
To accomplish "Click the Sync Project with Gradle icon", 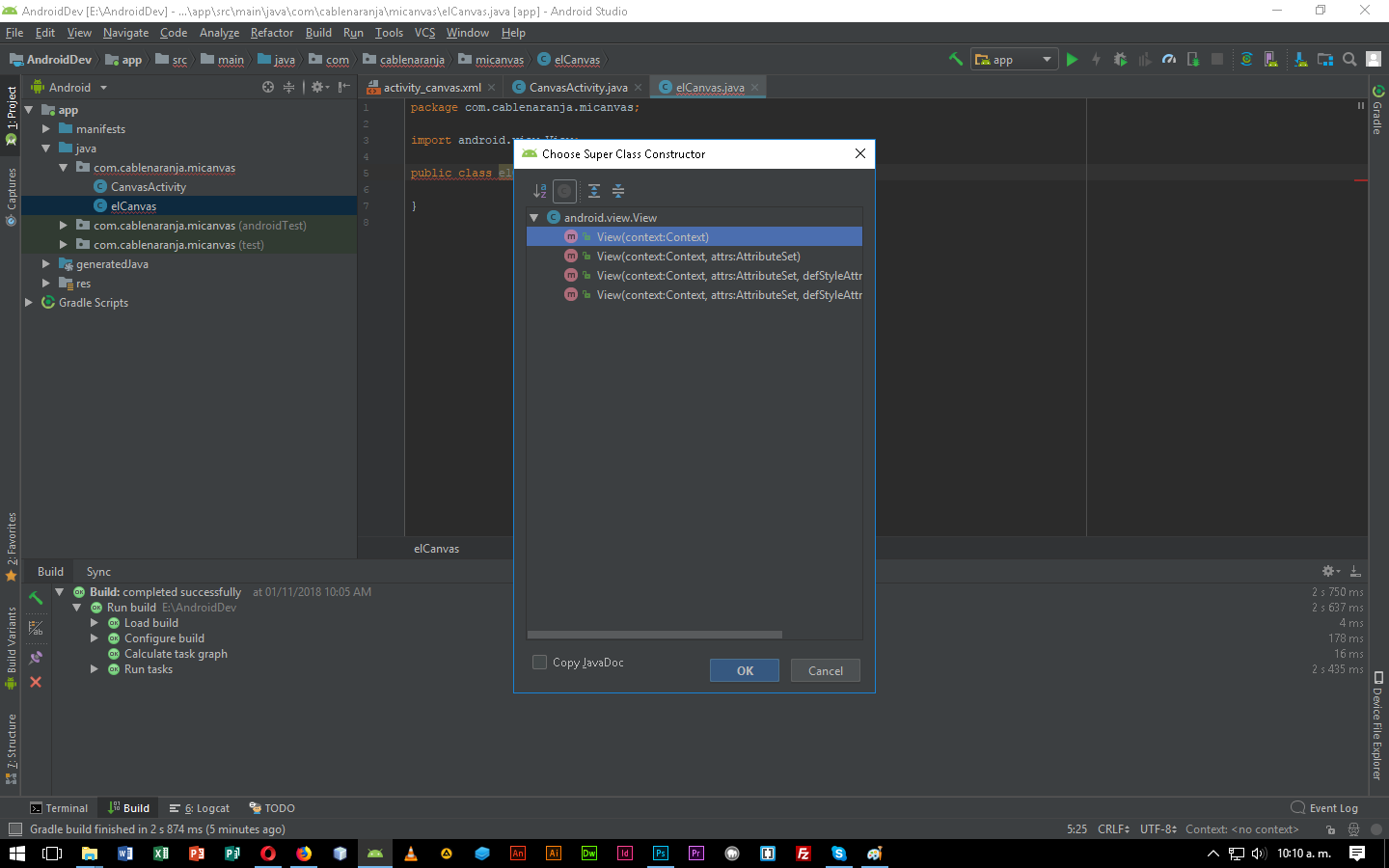I will click(x=1246, y=59).
